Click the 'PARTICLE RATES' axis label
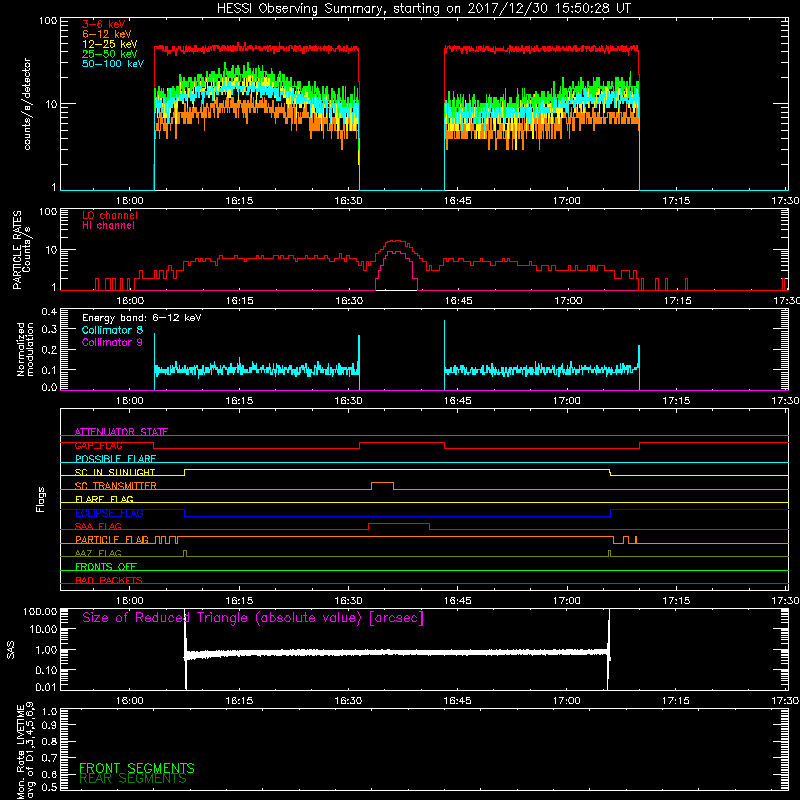Screen dimensions: 800x800 (x=17, y=250)
